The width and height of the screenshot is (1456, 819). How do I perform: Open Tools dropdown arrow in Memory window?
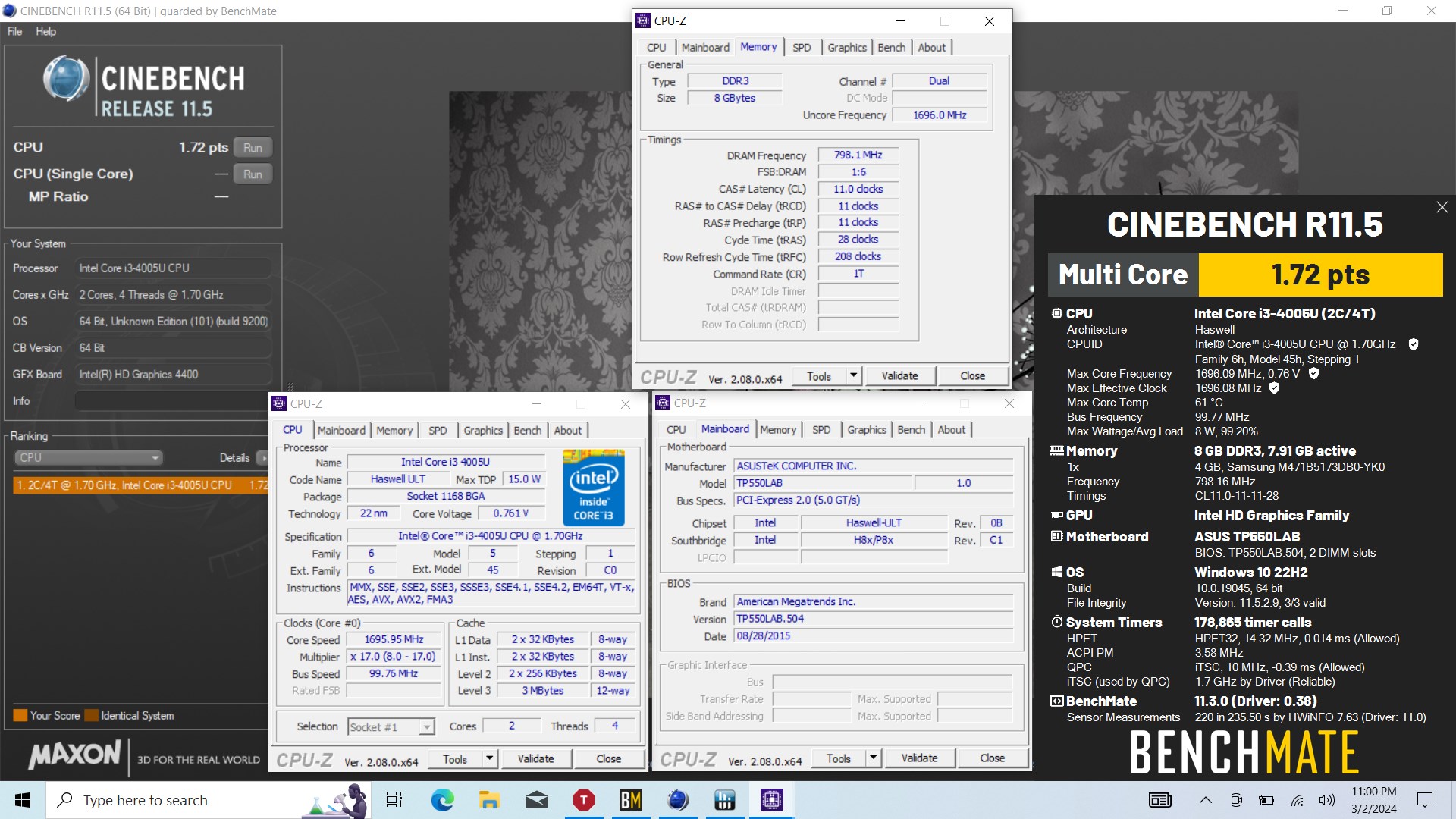point(853,376)
